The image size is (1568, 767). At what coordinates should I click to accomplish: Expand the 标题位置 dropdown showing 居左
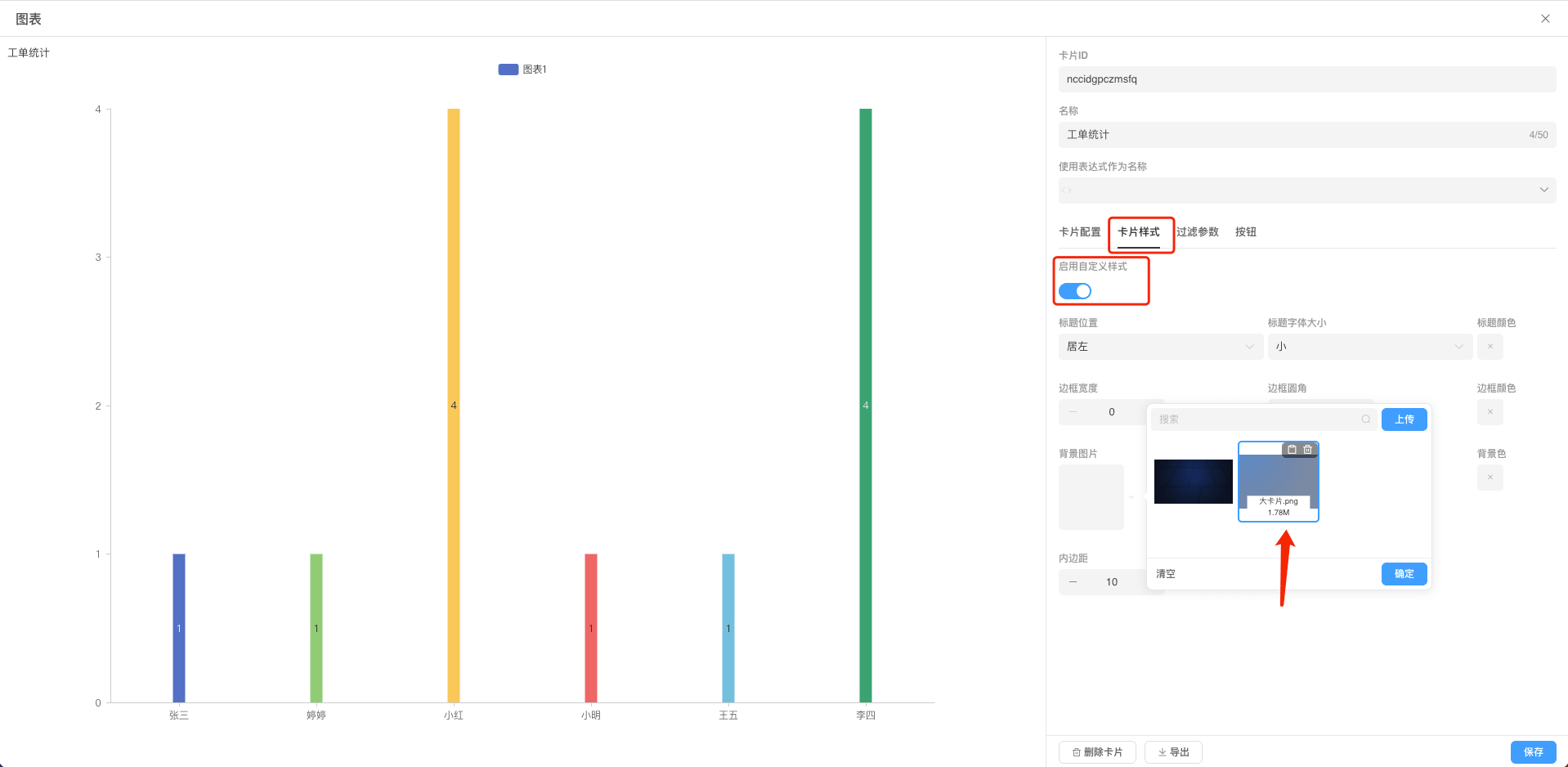[1160, 347]
